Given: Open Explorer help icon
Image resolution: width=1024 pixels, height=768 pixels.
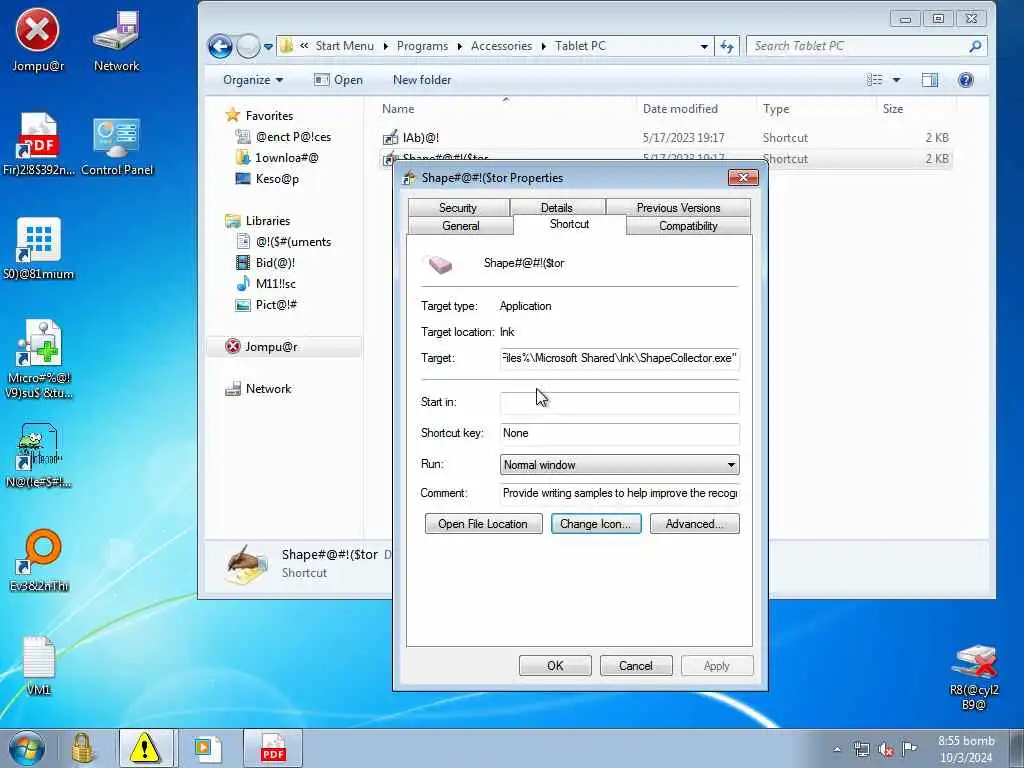Looking at the screenshot, I should [965, 80].
